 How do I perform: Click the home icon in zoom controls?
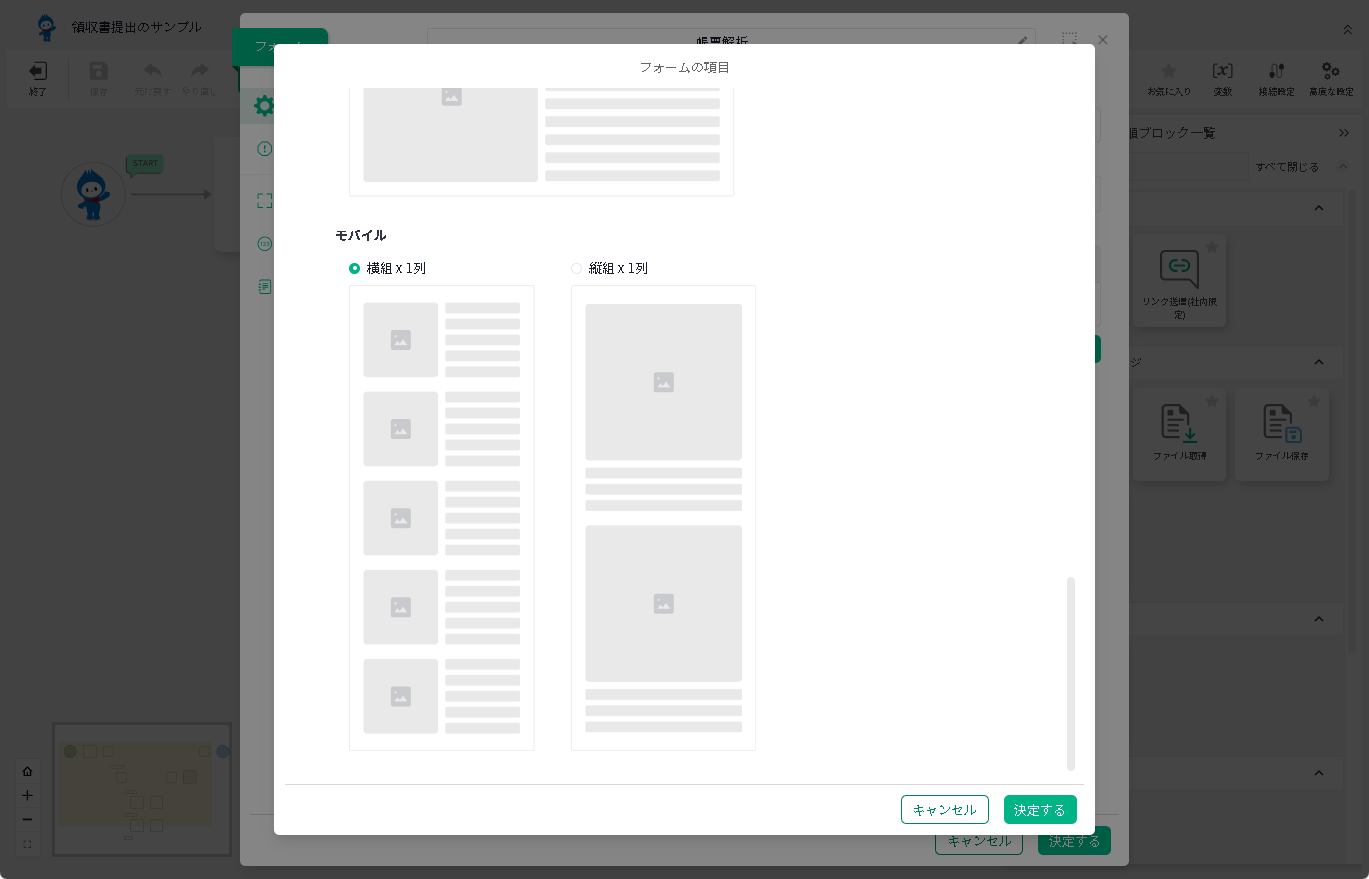pos(27,771)
